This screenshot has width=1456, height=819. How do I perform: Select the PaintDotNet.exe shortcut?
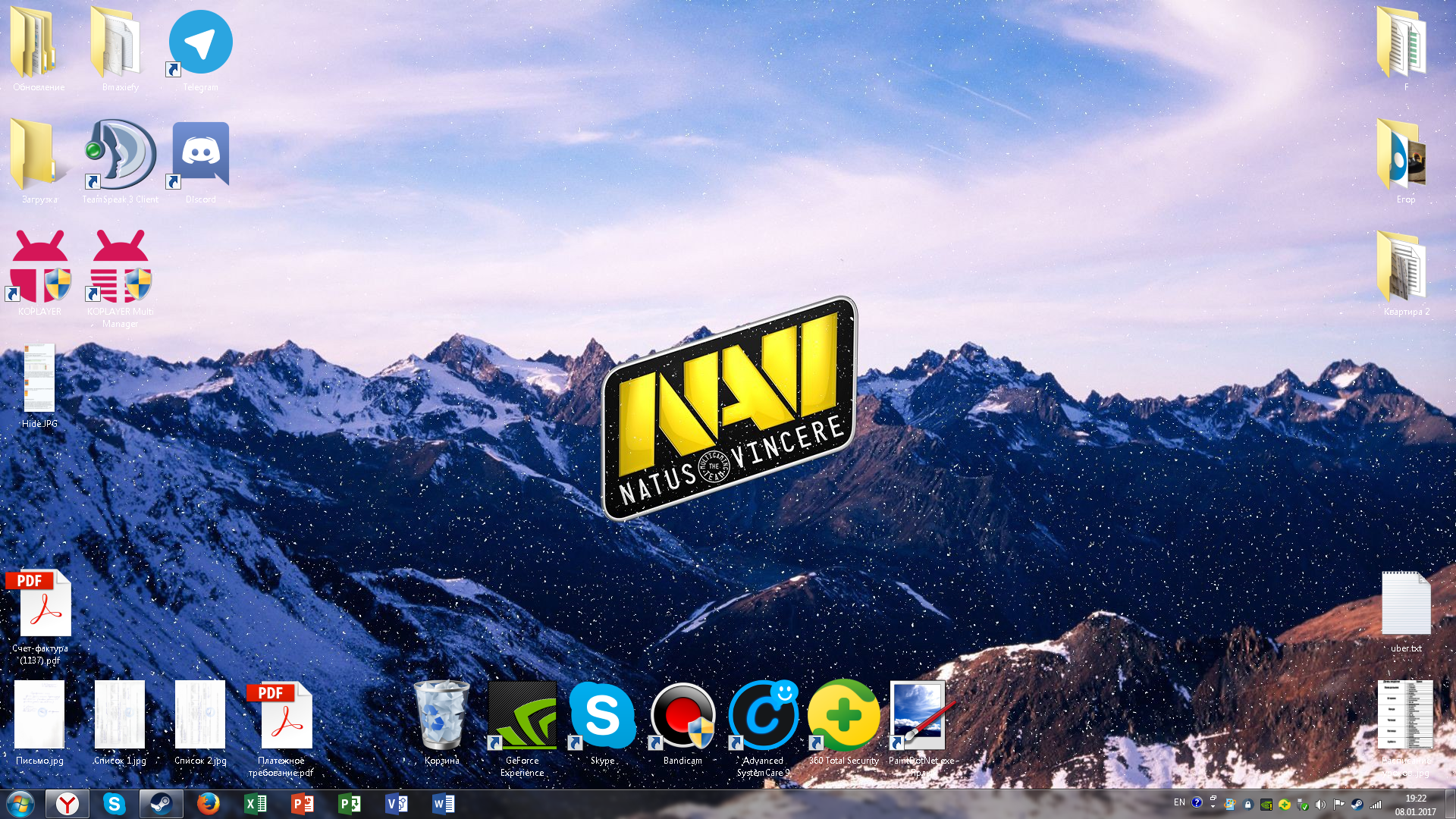(x=922, y=730)
